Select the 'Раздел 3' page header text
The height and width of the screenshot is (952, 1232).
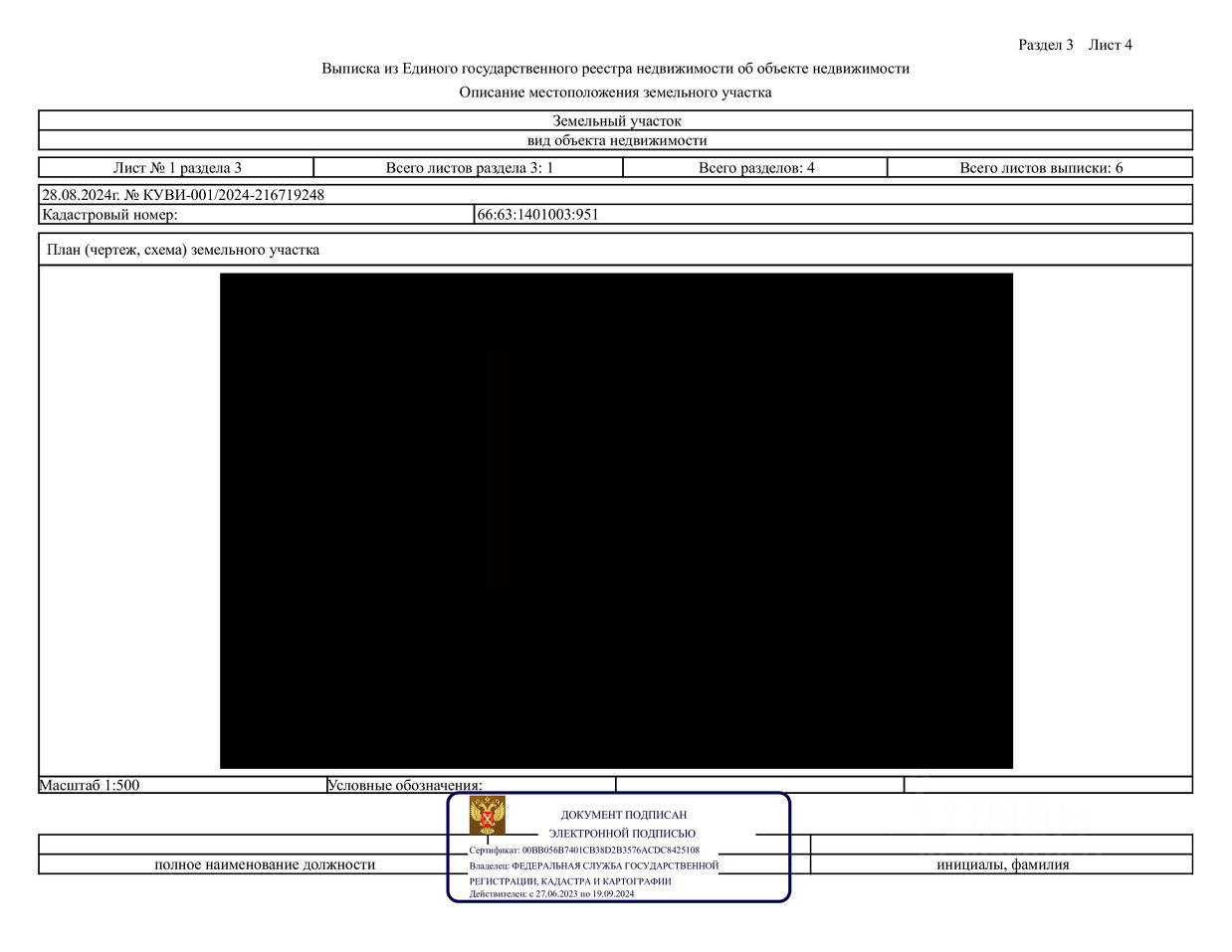pyautogui.click(x=1046, y=45)
